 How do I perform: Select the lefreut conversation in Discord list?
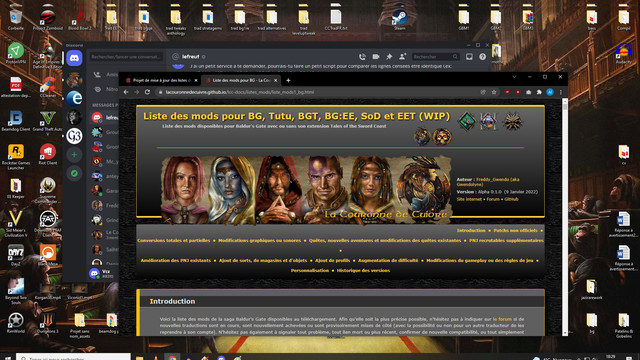click(x=104, y=118)
